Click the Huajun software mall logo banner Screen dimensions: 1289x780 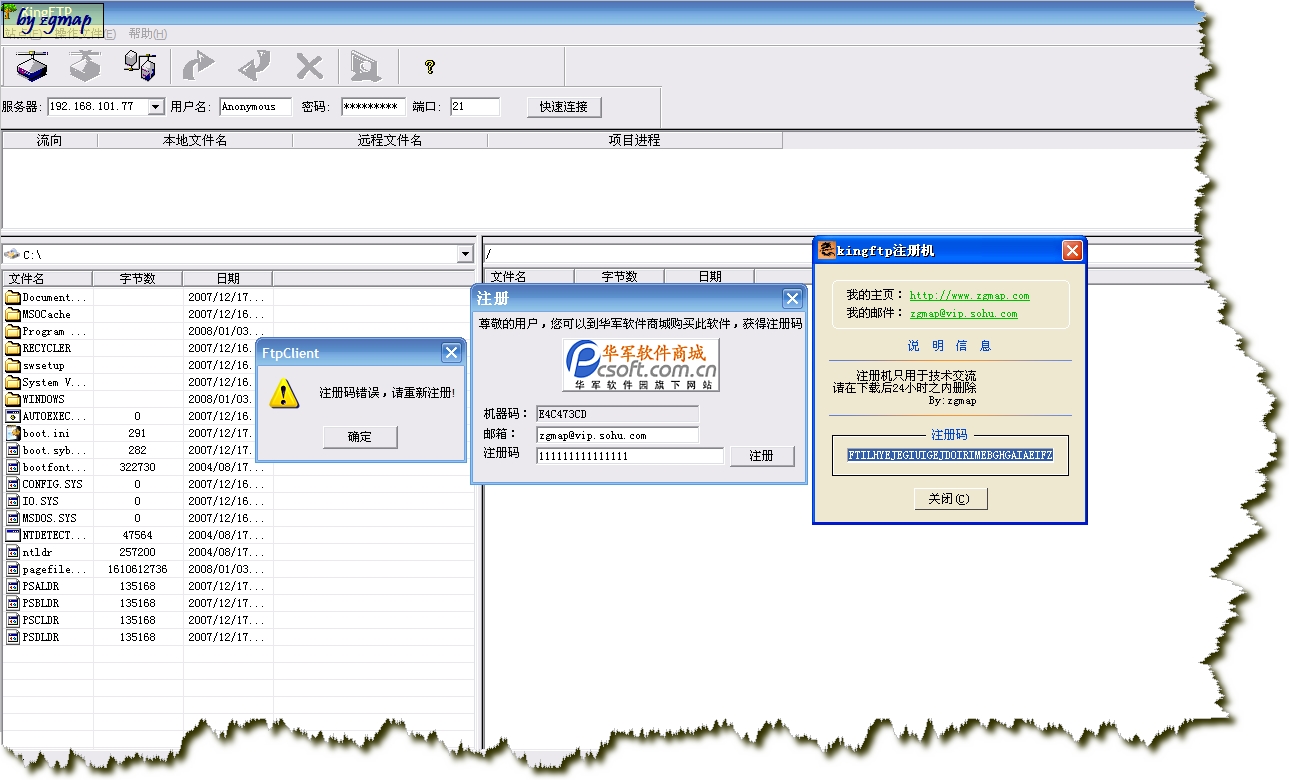pyautogui.click(x=641, y=365)
